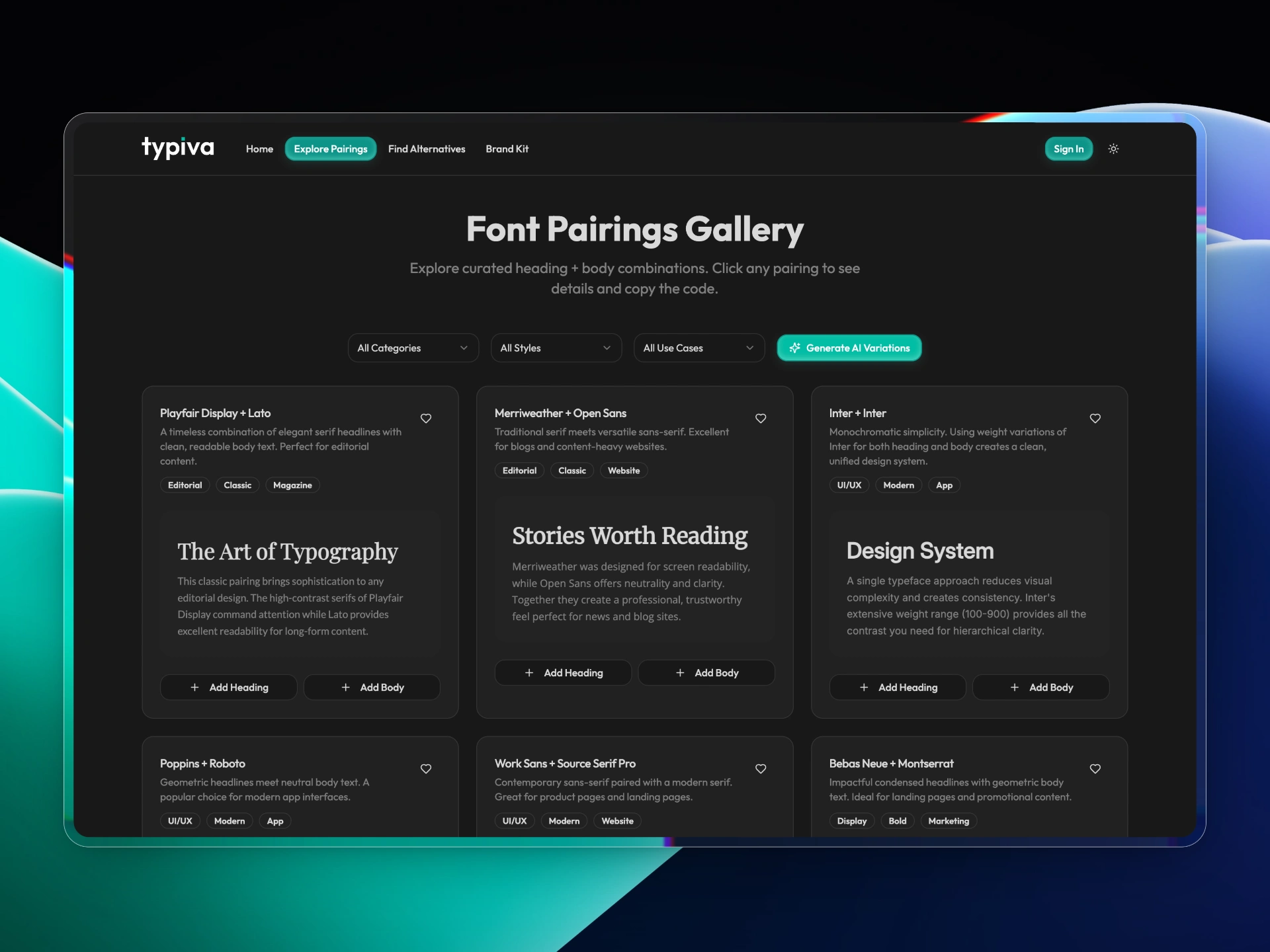Click the heart on Inter + Inter card

point(1095,418)
